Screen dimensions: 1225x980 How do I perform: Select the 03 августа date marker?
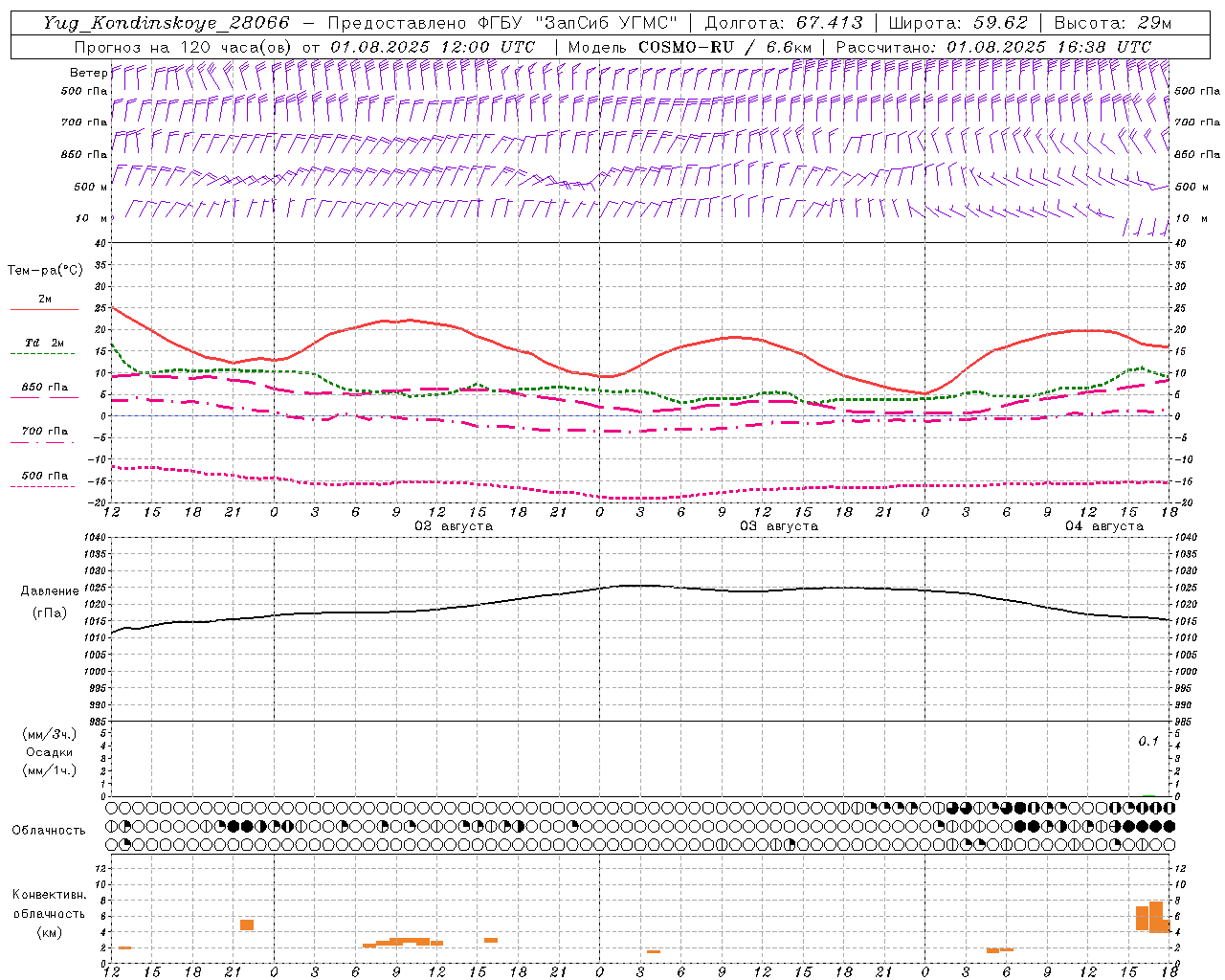click(779, 526)
